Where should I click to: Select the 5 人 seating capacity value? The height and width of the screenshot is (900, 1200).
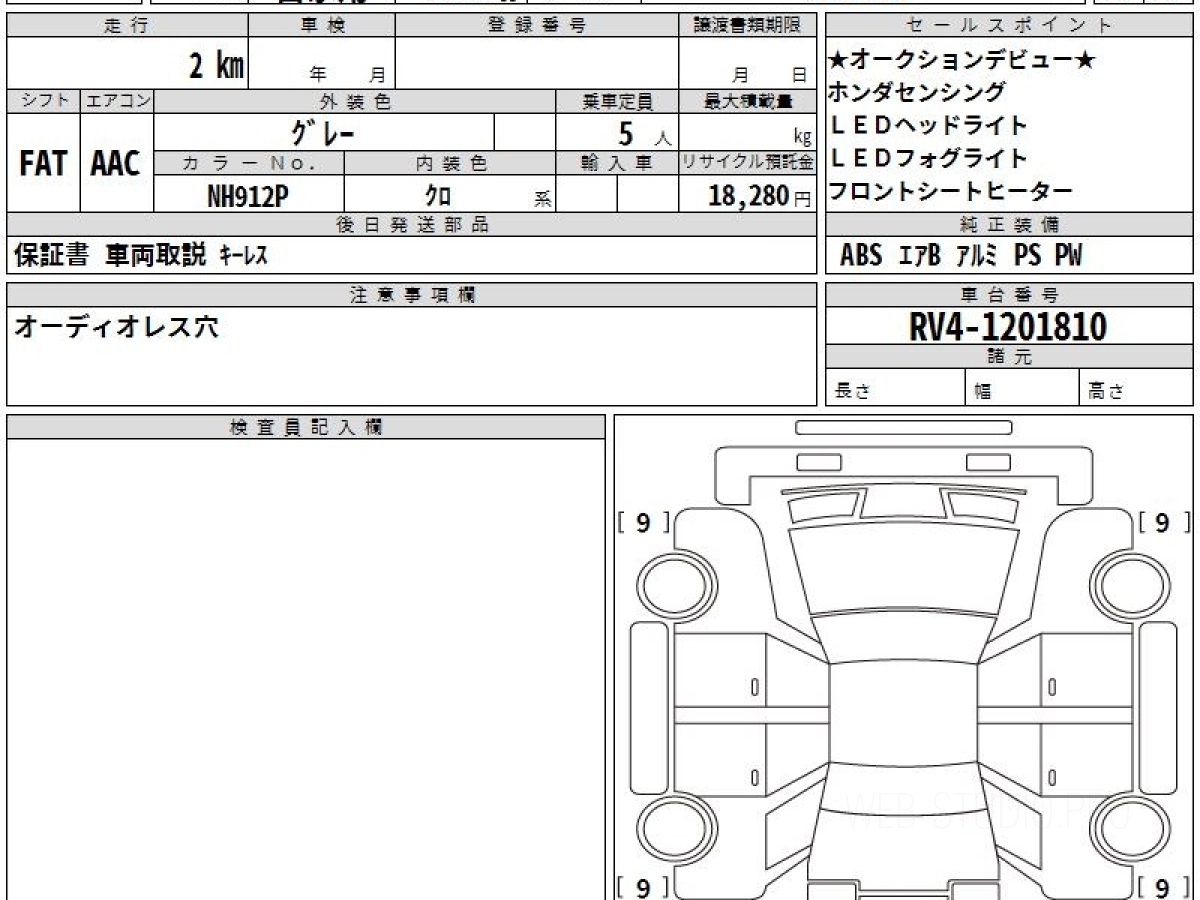pyautogui.click(x=645, y=133)
